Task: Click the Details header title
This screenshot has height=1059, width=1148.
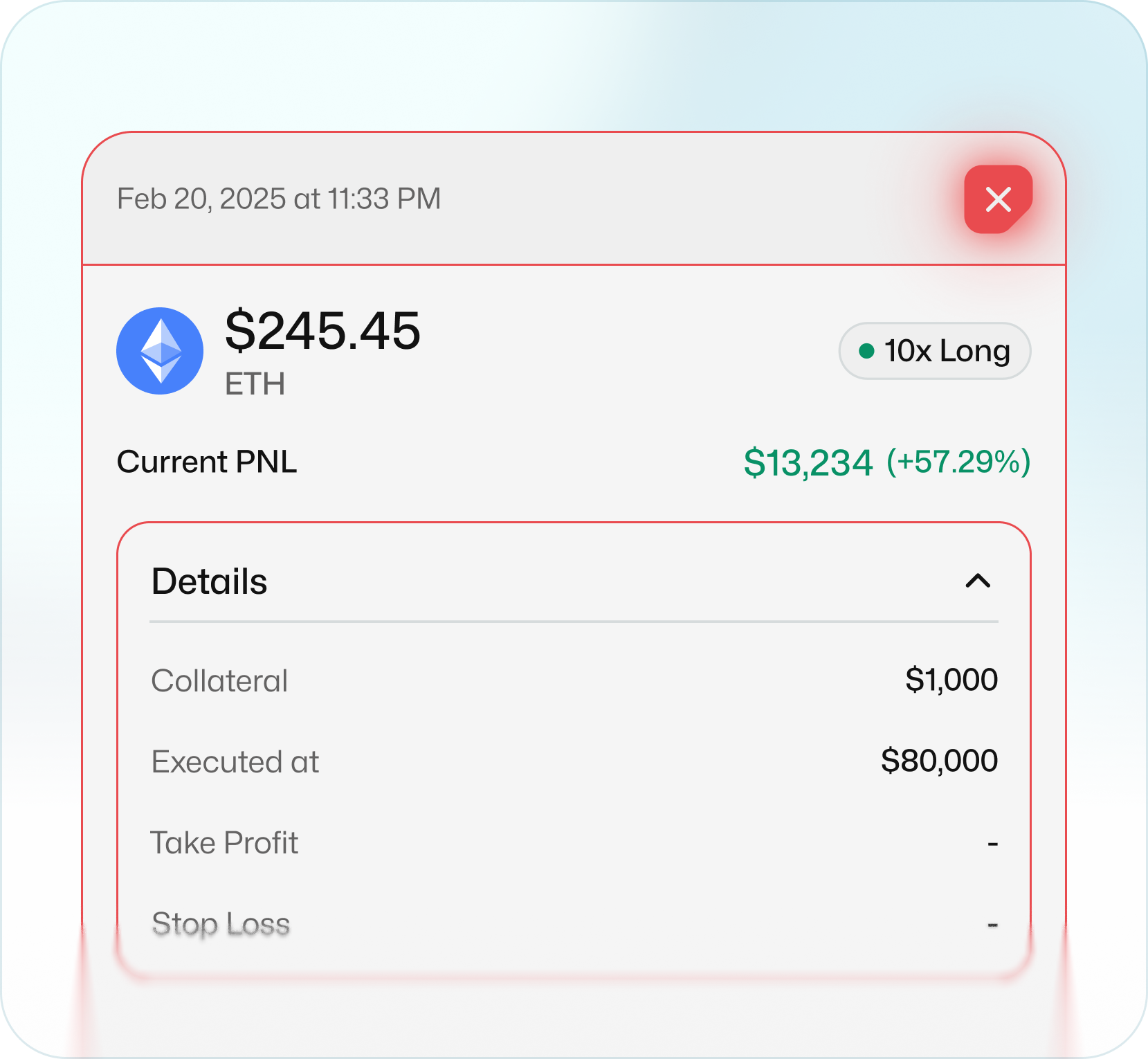Action: tap(210, 581)
